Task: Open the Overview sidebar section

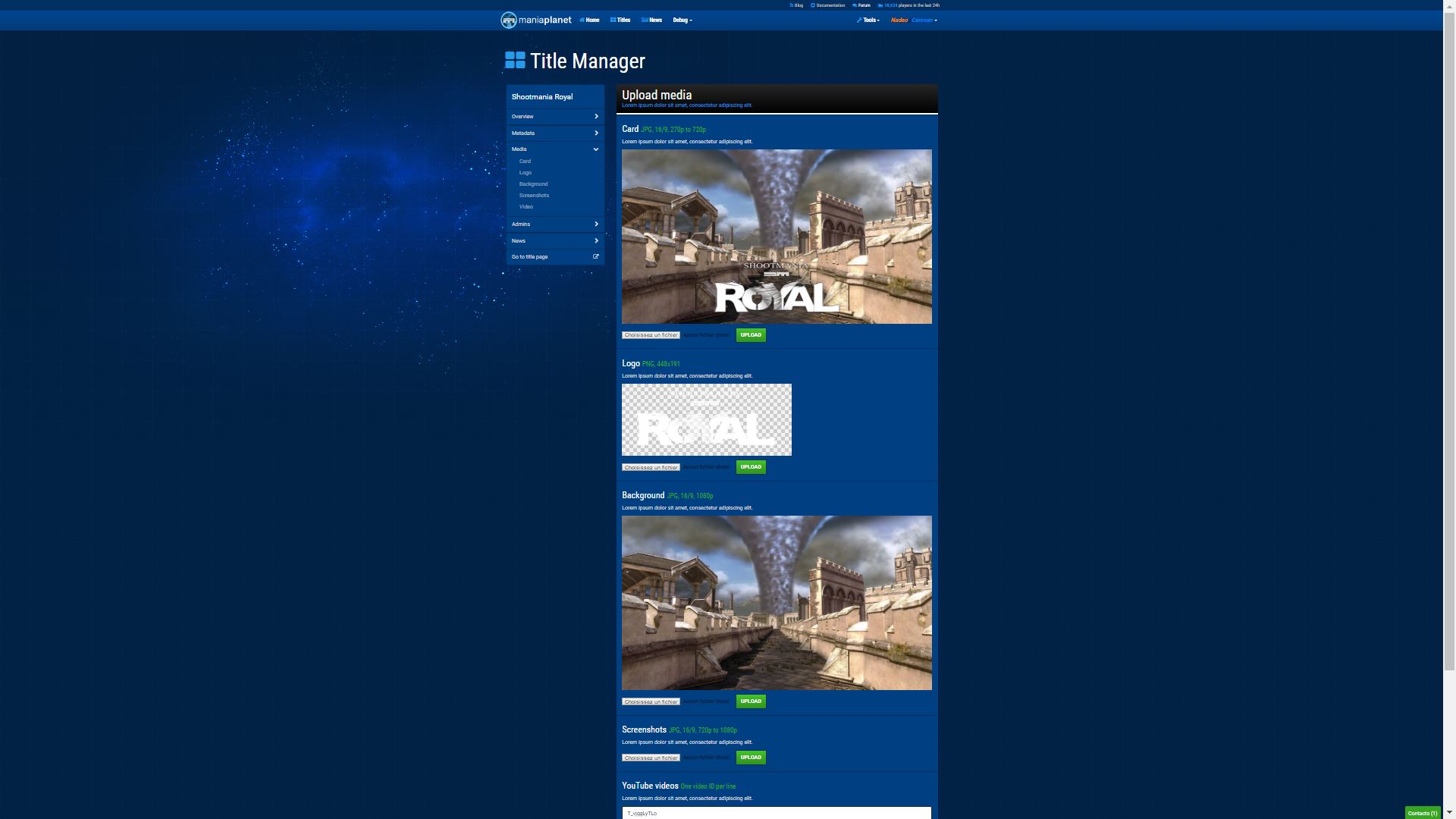Action: (555, 117)
